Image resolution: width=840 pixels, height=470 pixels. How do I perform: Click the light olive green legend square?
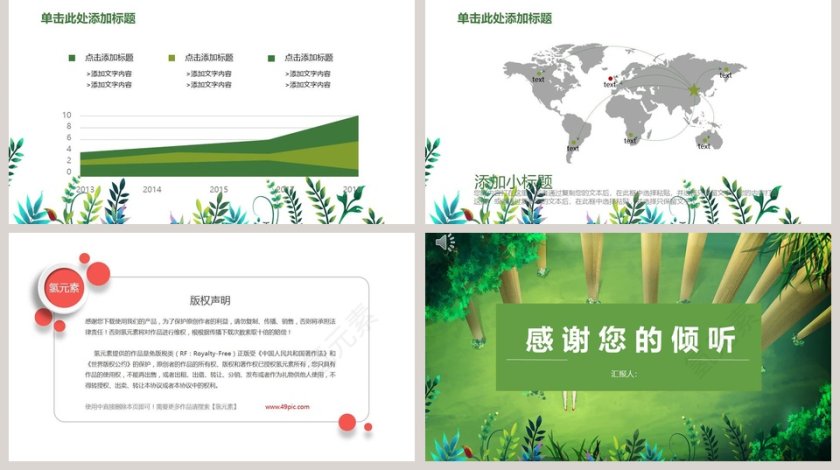(x=171, y=58)
